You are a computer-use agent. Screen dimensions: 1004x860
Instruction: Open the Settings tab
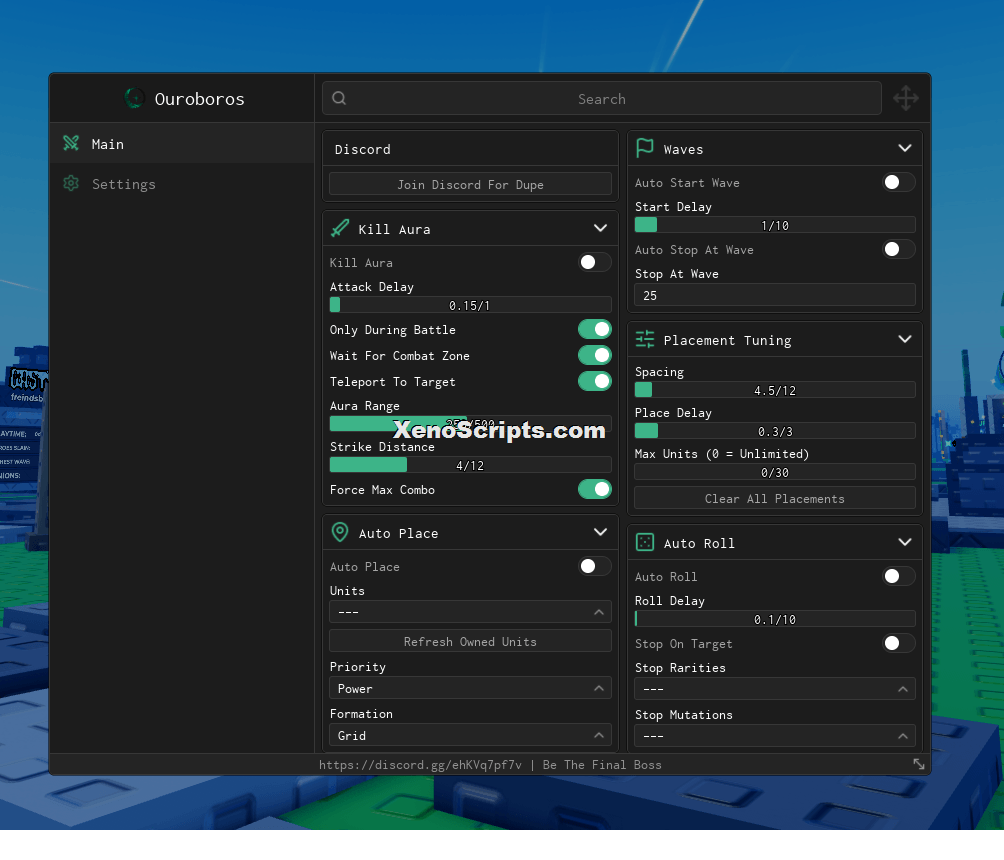pos(182,184)
